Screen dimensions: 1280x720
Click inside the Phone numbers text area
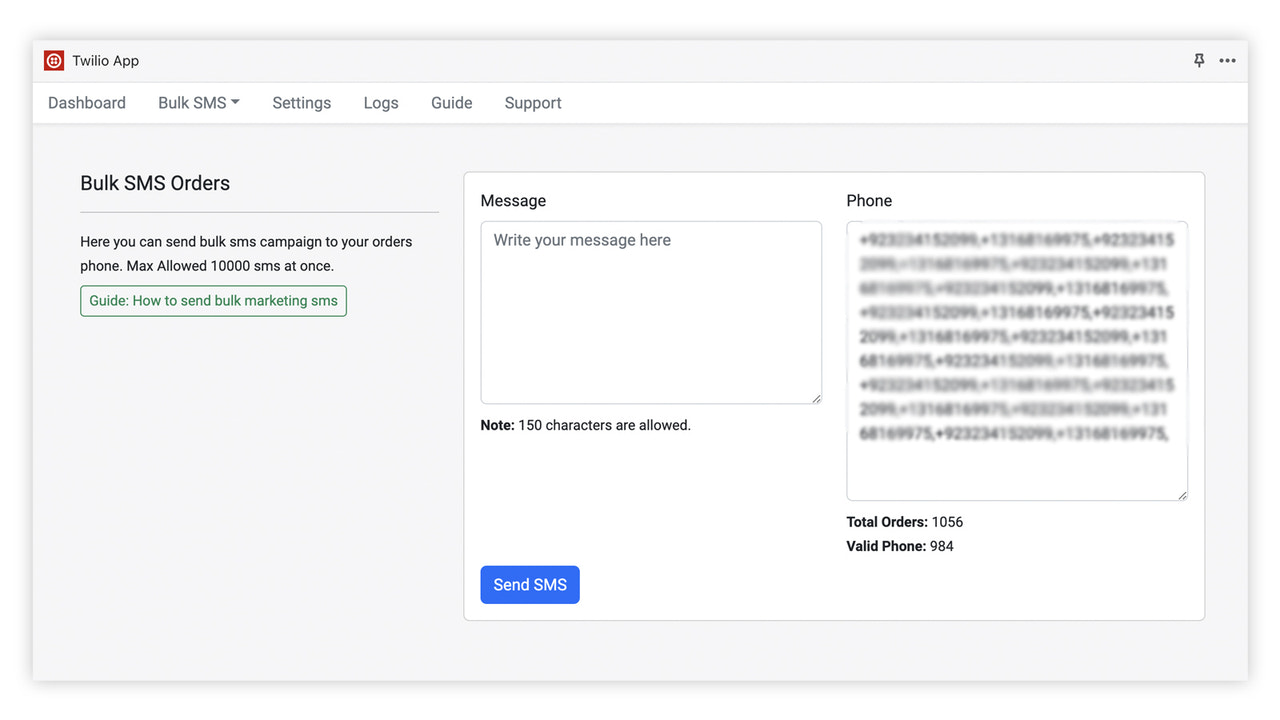[x=1017, y=361]
